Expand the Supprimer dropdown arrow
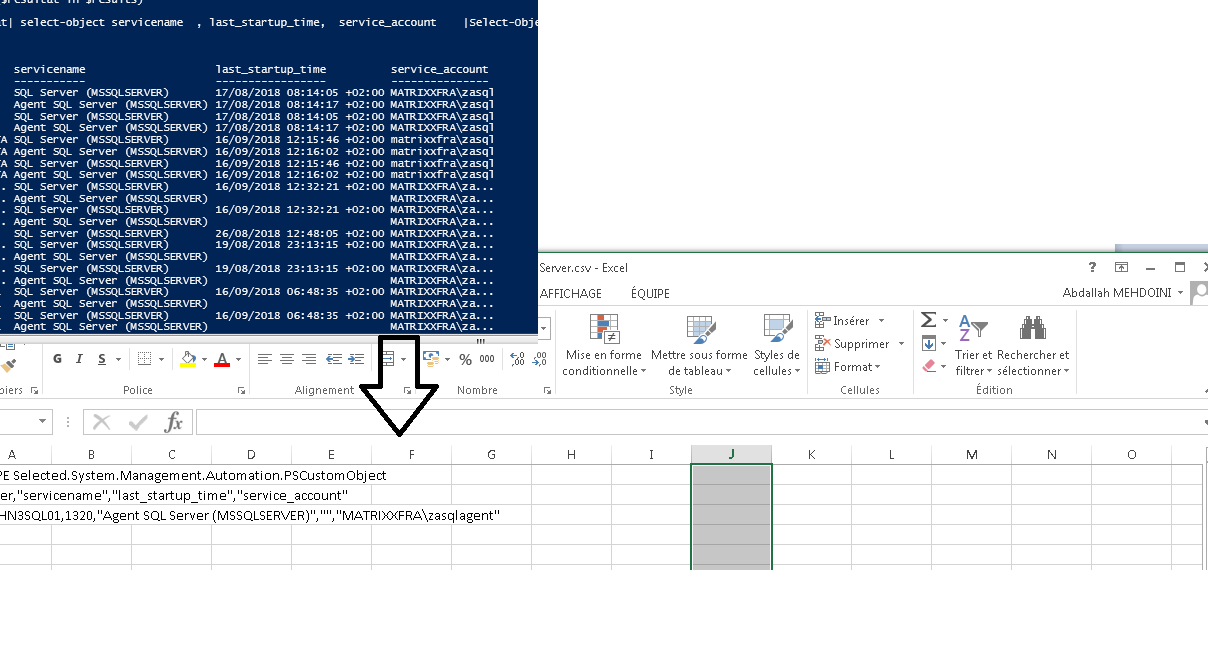Image resolution: width=1208 pixels, height=648 pixels. [901, 344]
